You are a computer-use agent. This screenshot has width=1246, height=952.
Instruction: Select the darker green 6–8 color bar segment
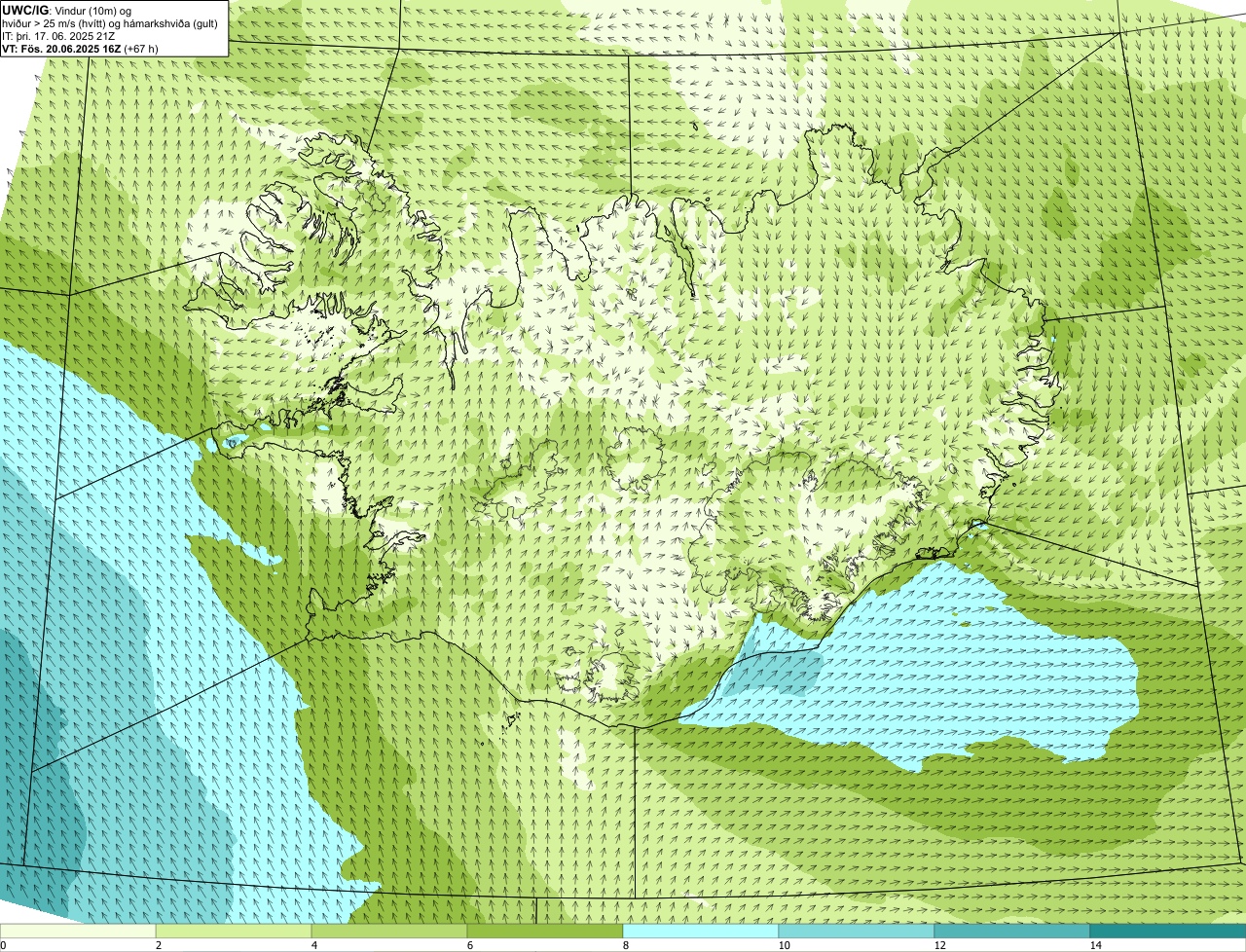point(545,931)
